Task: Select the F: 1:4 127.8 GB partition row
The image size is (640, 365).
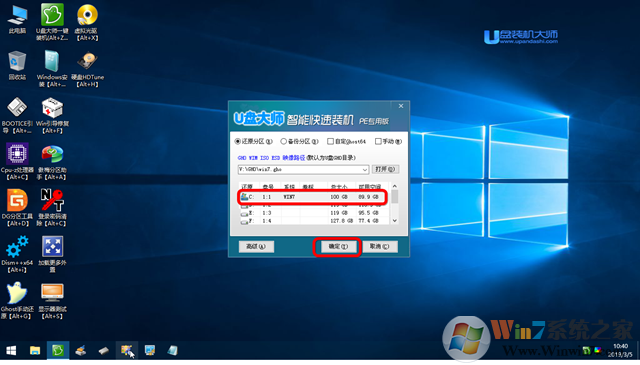Action: pyautogui.click(x=314, y=221)
